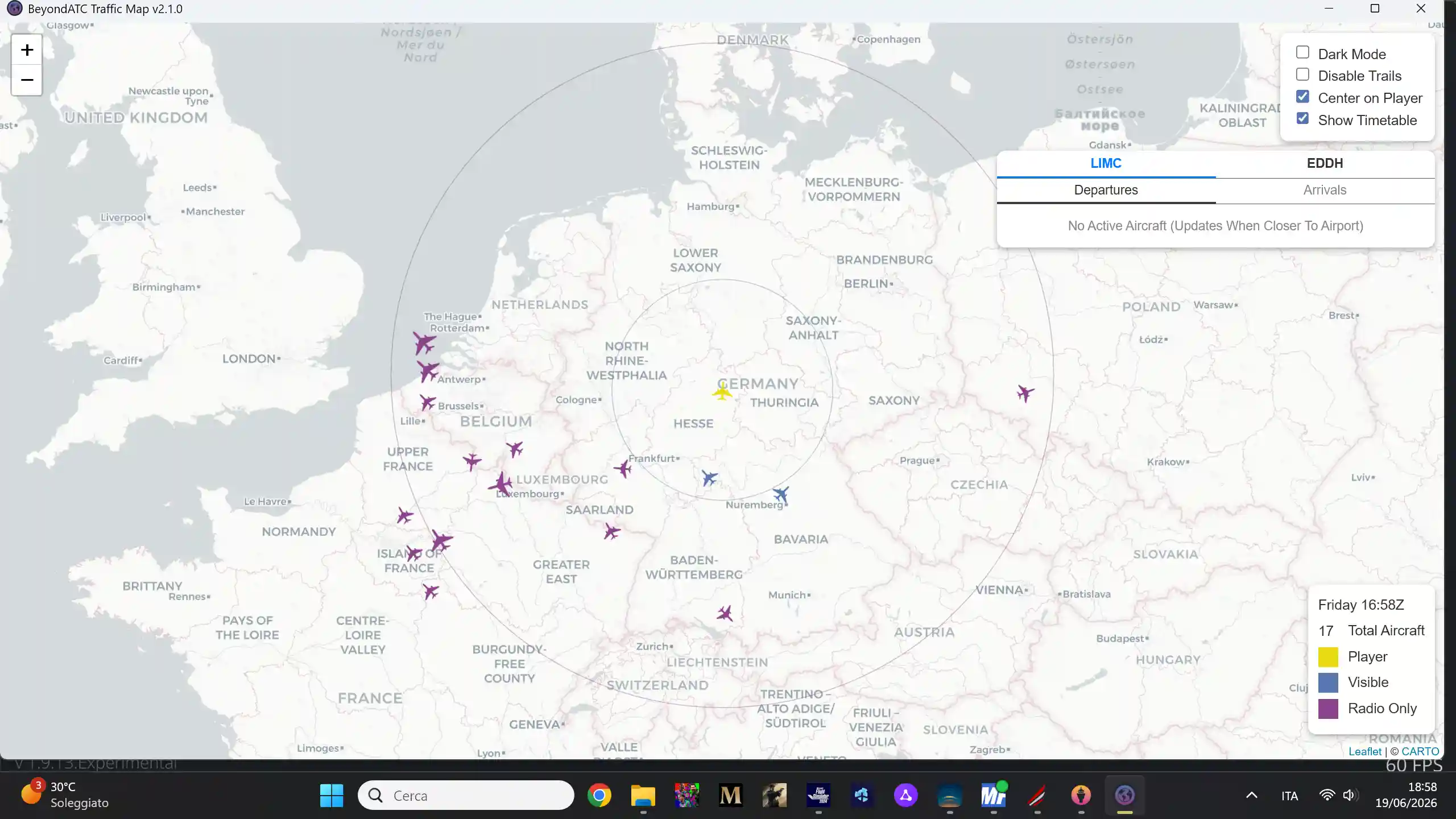
Task: Open Microsoft Flight Simulator taskbar icon
Action: click(x=818, y=795)
